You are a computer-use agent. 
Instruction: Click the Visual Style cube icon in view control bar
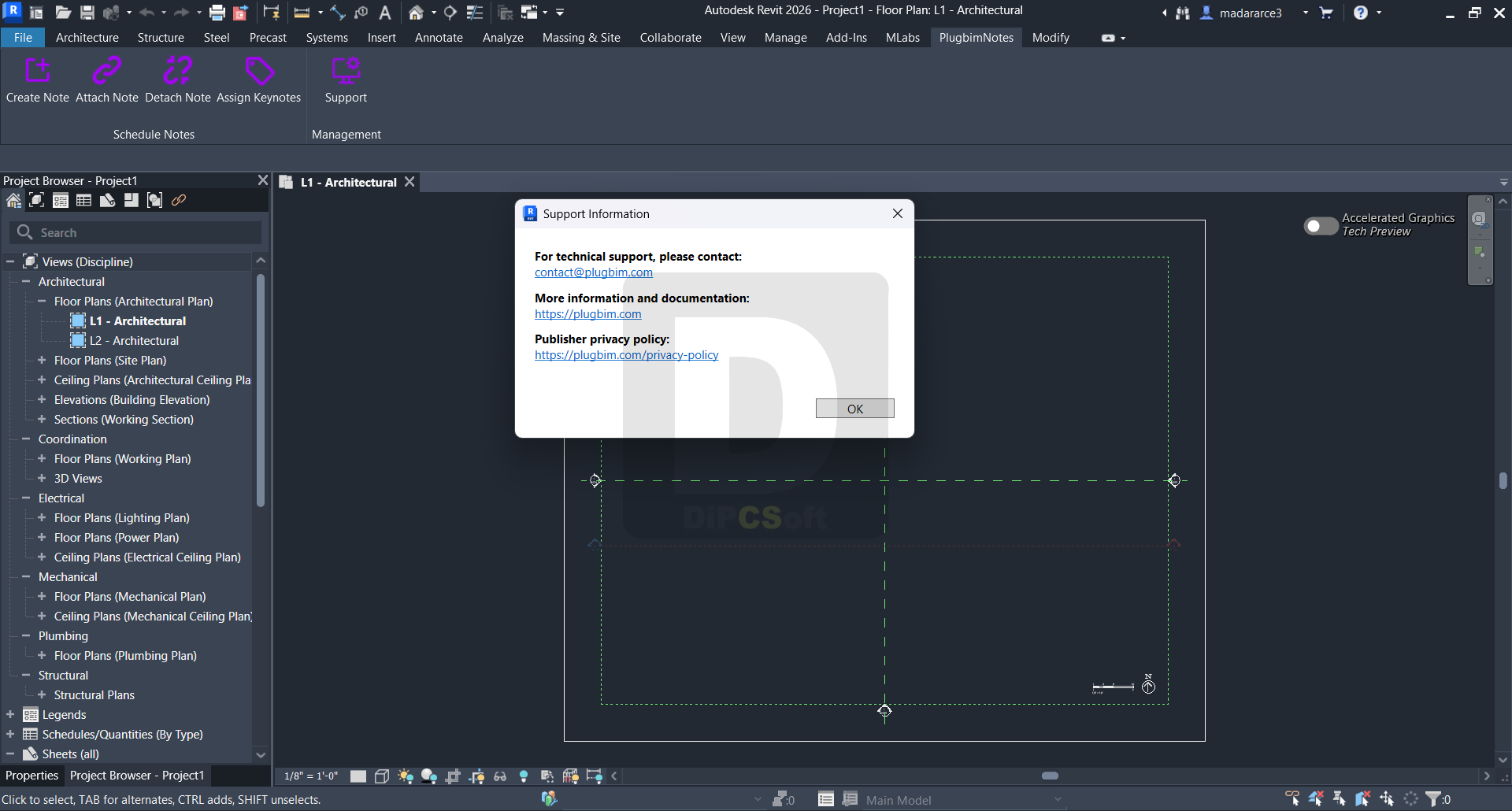(382, 776)
